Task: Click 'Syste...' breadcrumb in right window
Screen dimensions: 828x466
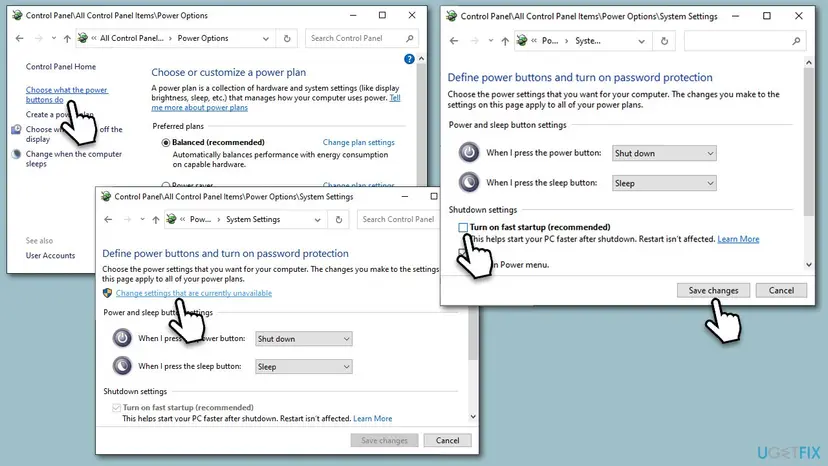Action: point(587,41)
